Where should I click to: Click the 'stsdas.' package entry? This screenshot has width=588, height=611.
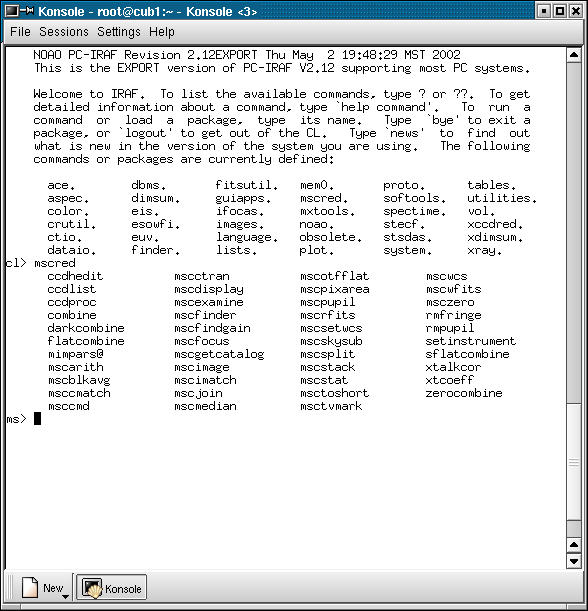click(x=407, y=237)
